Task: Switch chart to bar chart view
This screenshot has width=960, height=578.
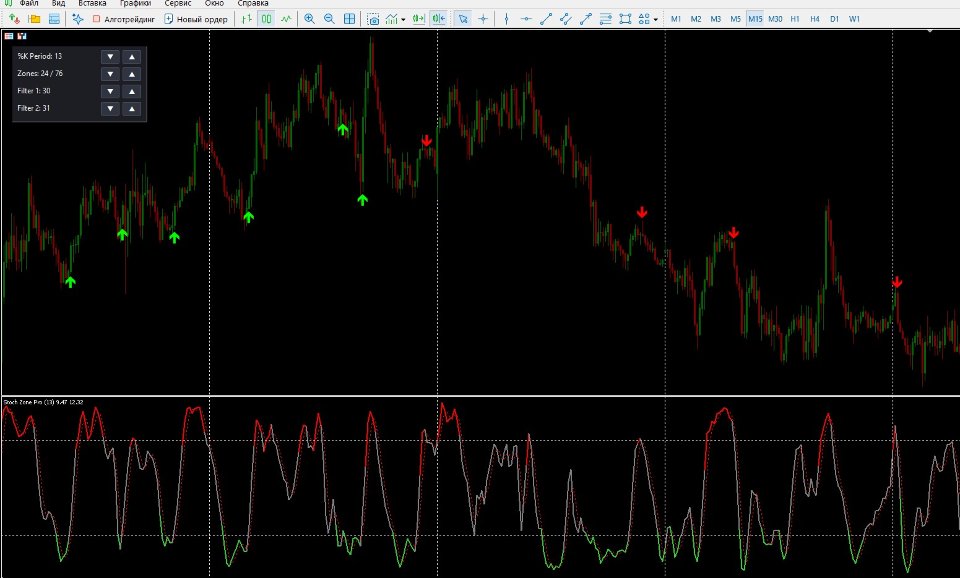Action: (247, 19)
